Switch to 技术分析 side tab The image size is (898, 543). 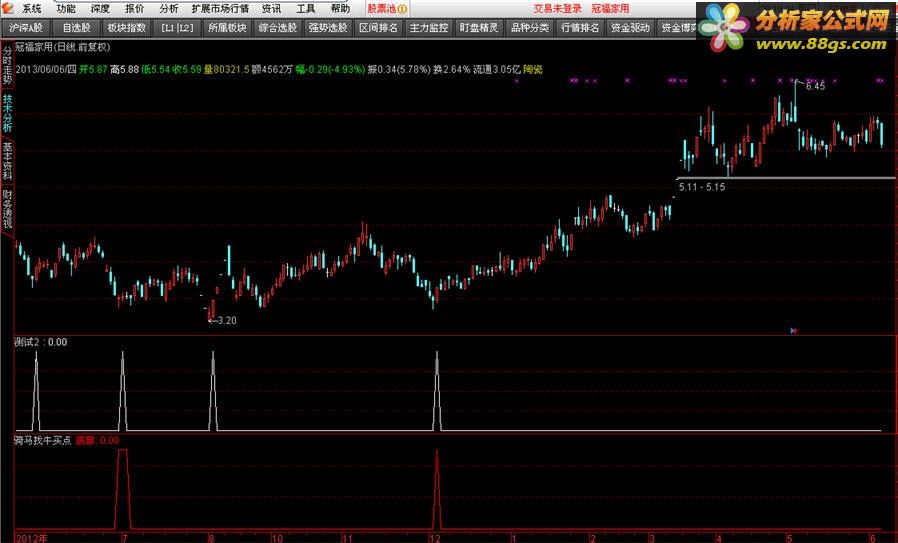pos(7,113)
